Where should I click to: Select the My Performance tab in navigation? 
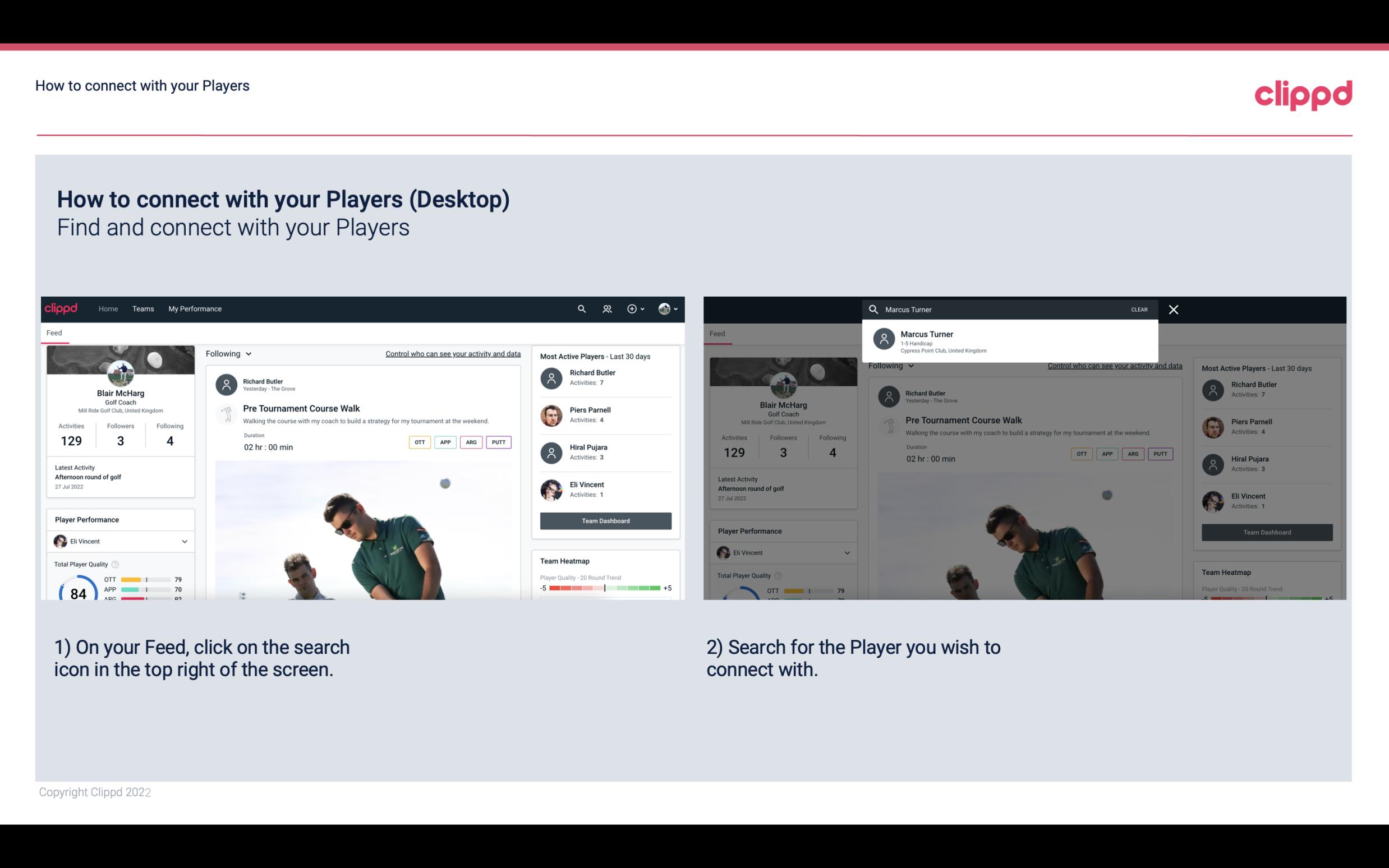[194, 308]
